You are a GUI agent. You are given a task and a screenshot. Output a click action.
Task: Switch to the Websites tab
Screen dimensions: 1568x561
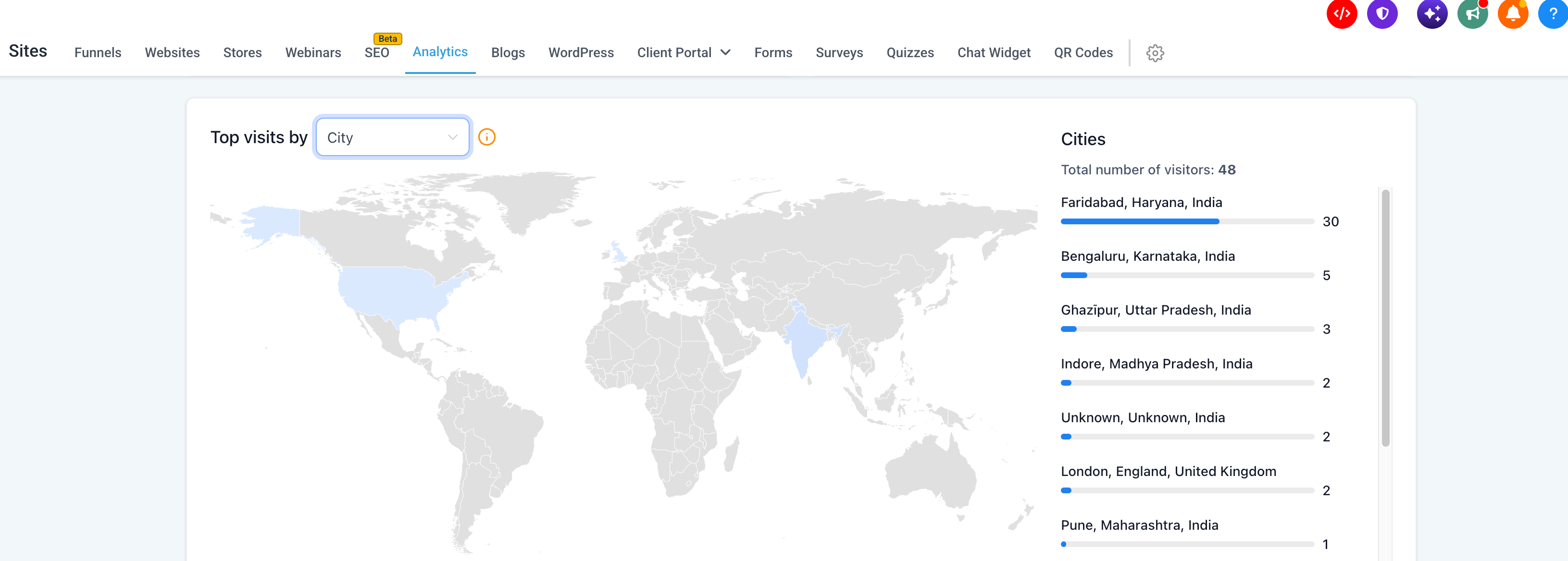172,53
